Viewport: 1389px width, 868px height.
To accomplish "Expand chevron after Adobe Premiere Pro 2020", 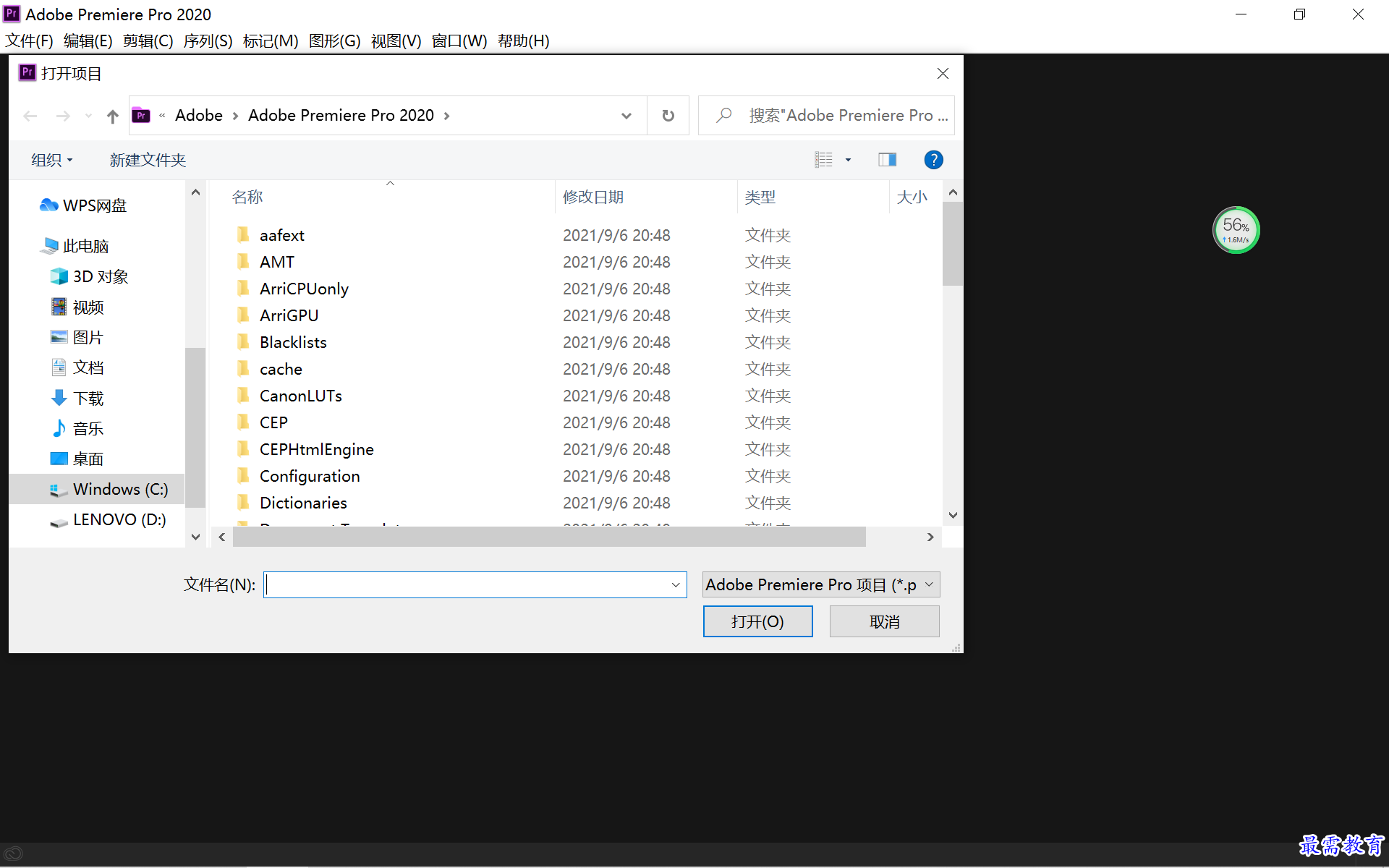I will (x=446, y=116).
